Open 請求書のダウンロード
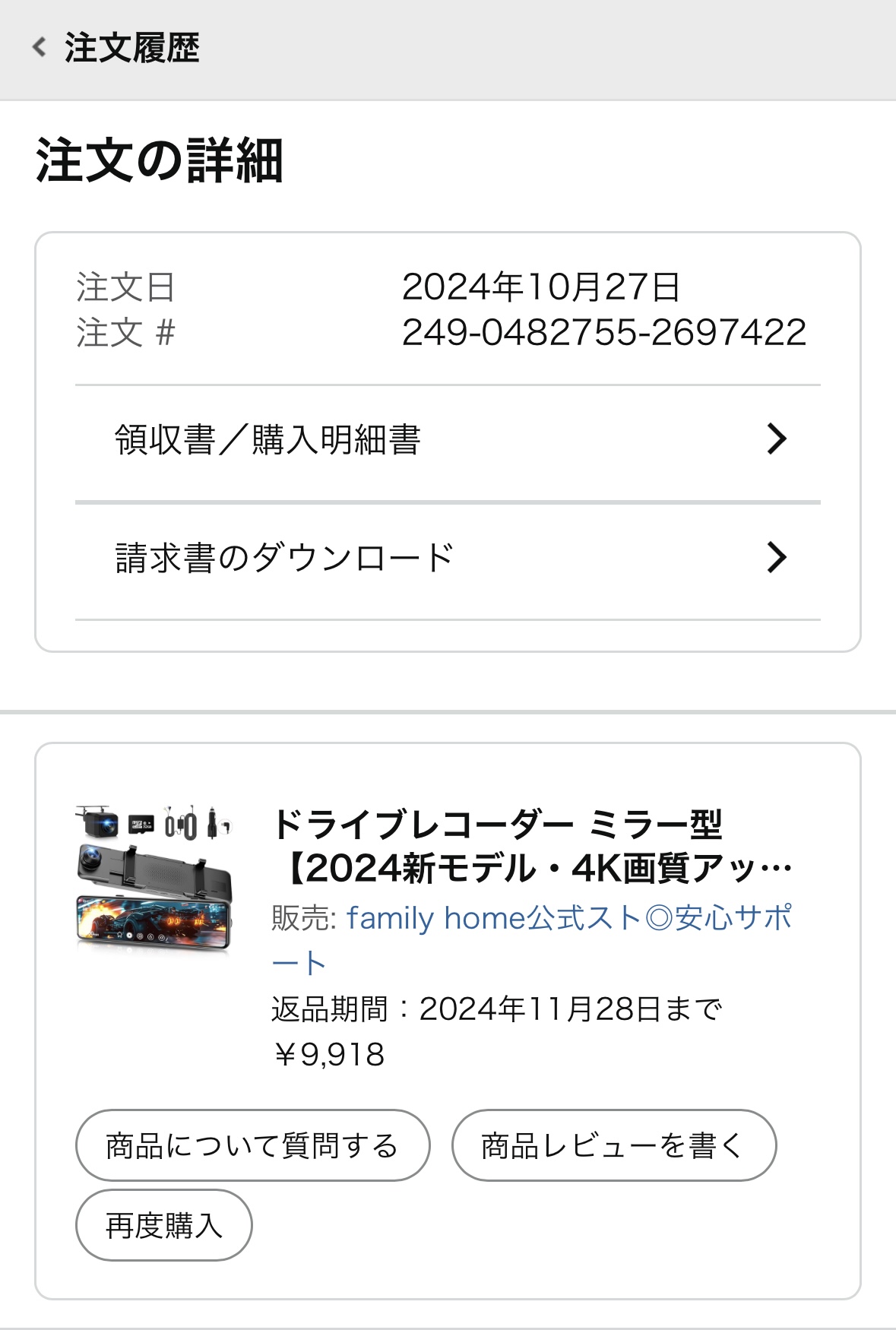Viewport: 896px width, 1330px height. 284,557
